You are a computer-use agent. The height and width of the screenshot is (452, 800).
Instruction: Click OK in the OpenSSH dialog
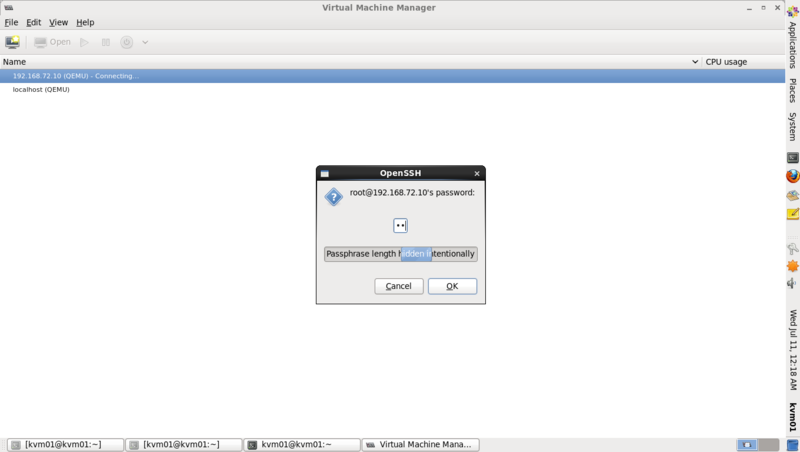(x=452, y=286)
